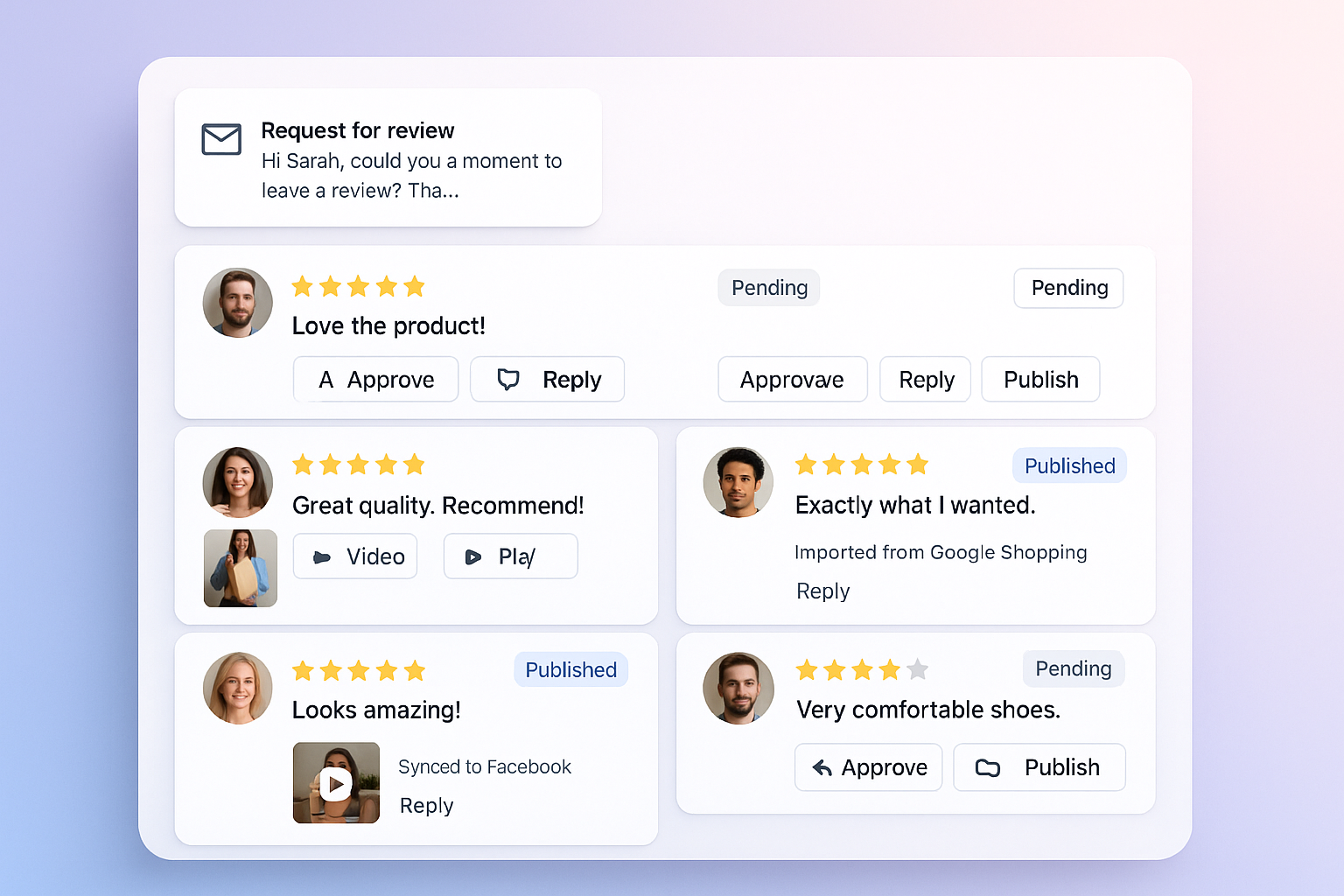Reply to the 'Exactly what I wanted' review

[x=822, y=591]
